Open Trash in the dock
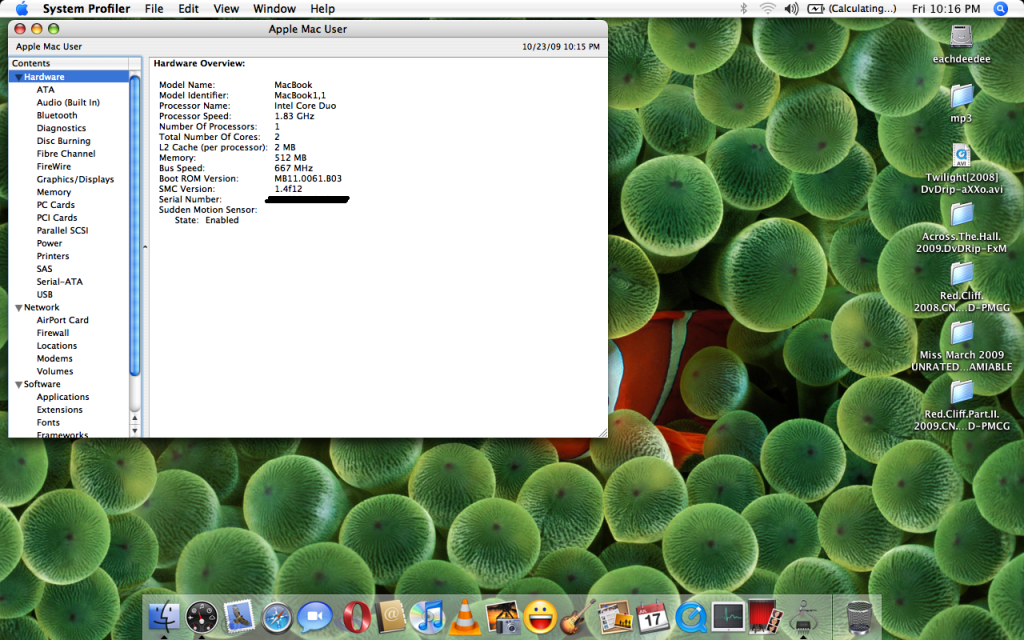1024x640 pixels. click(860, 617)
